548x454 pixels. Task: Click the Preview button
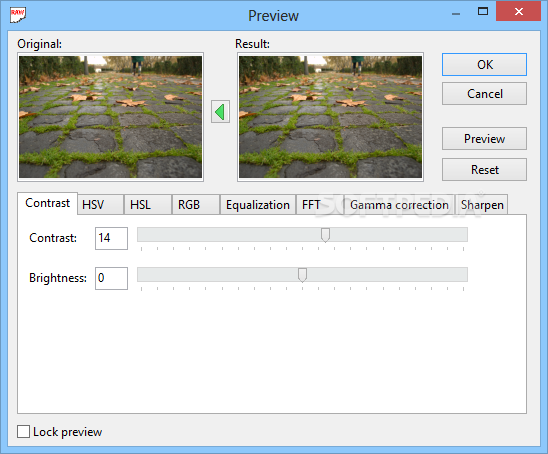pyautogui.click(x=484, y=139)
